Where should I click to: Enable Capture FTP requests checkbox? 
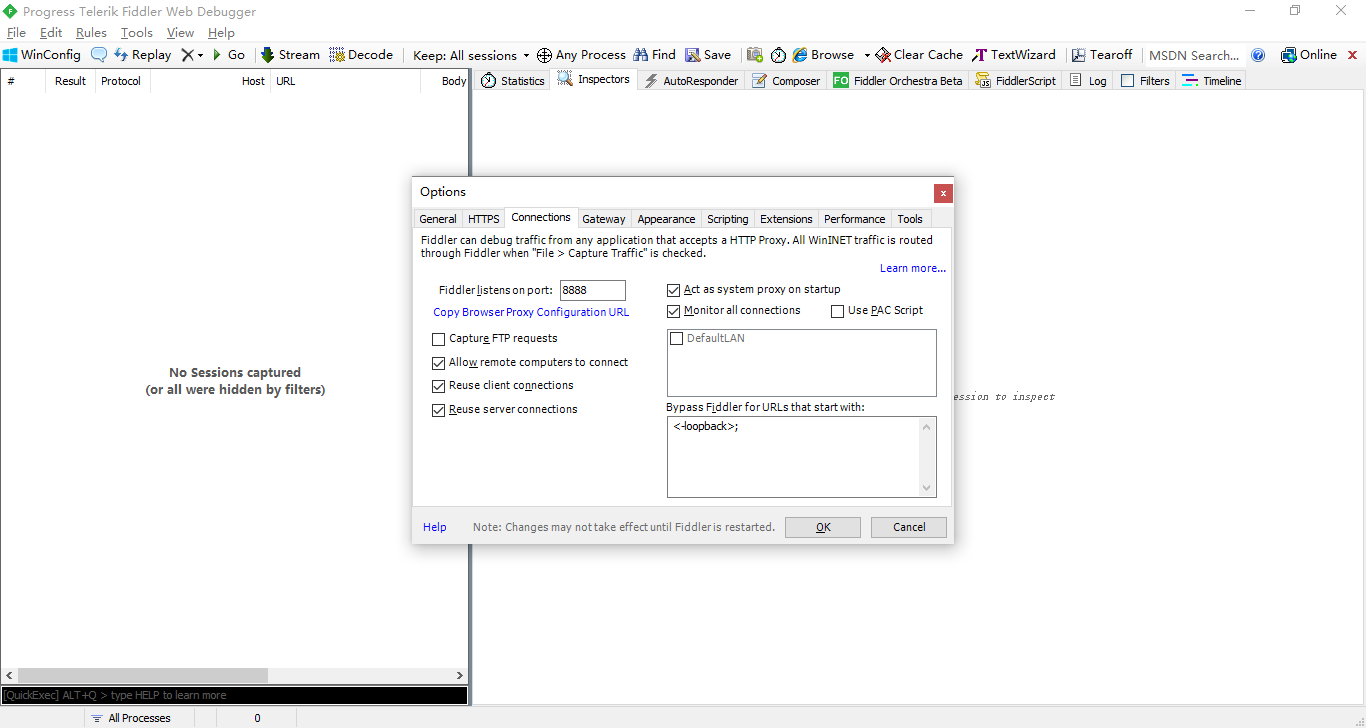(438, 339)
